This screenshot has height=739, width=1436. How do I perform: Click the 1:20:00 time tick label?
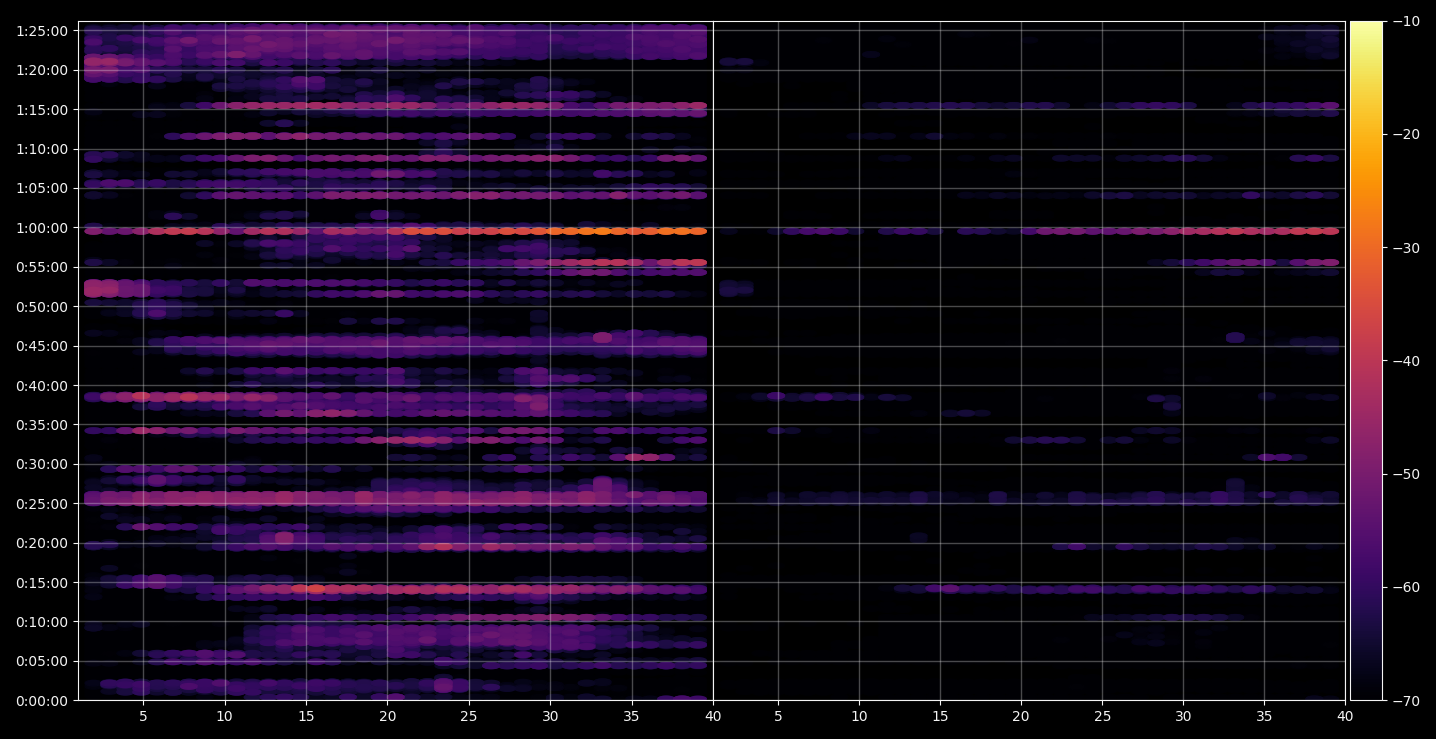(x=42, y=70)
